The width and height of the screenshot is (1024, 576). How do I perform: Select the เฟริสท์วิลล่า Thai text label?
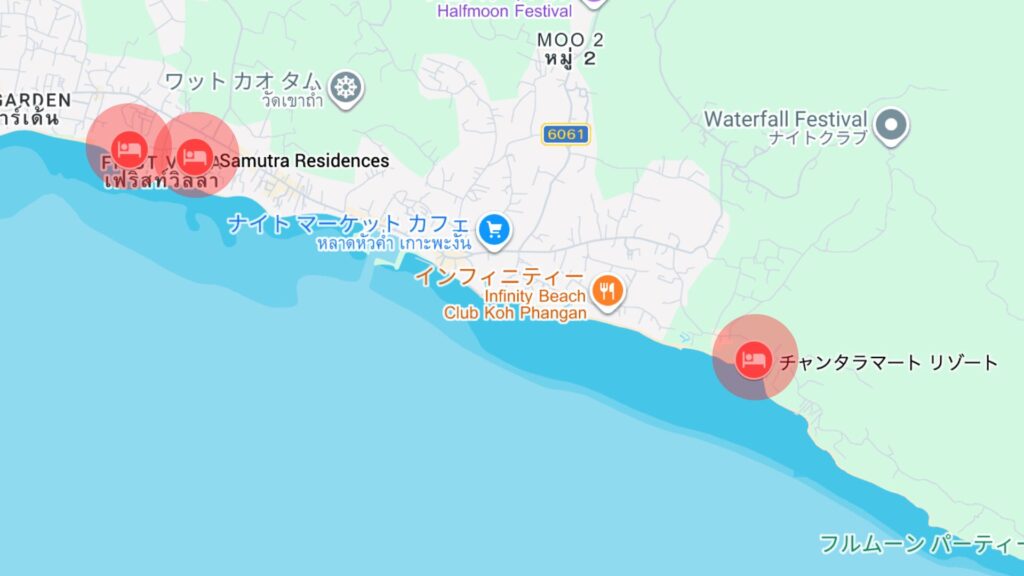click(161, 180)
